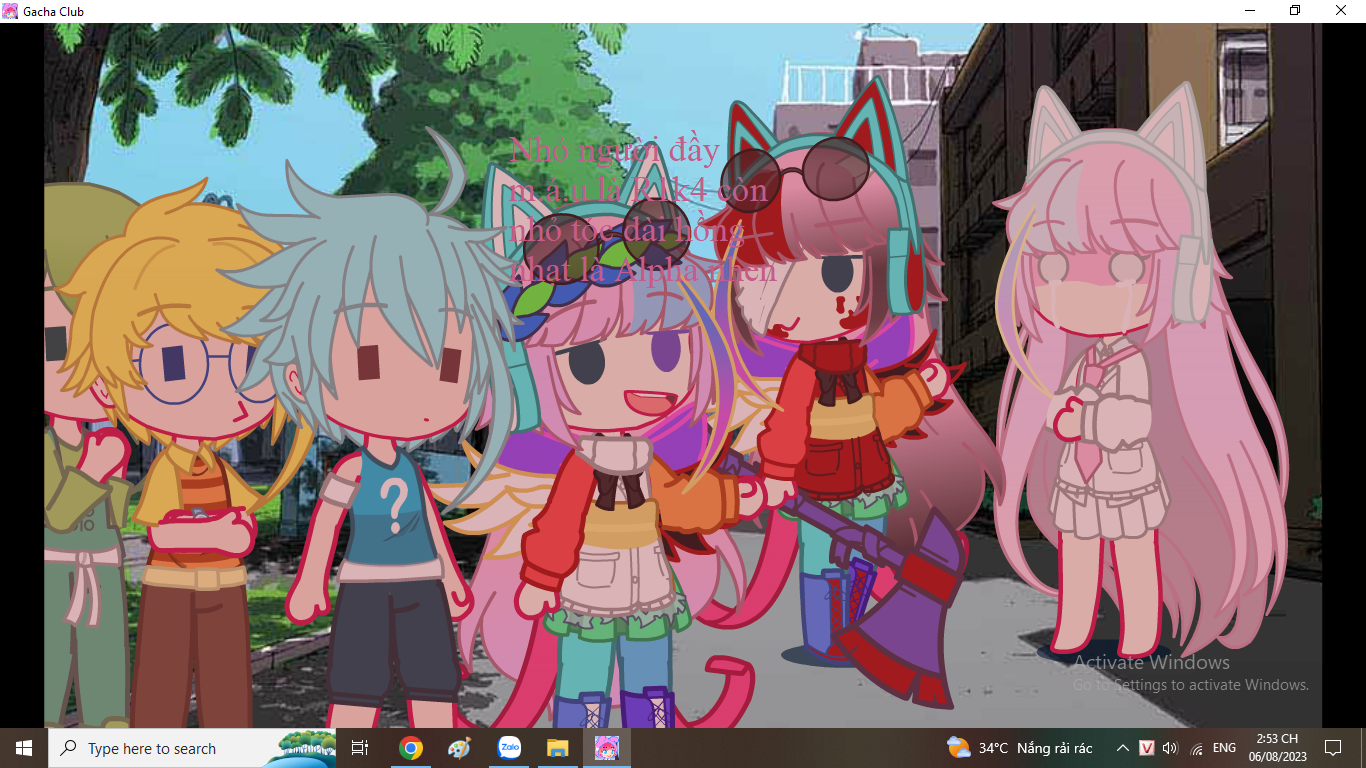Launch Paint from the taskbar
This screenshot has height=768, width=1366.
[x=459, y=748]
